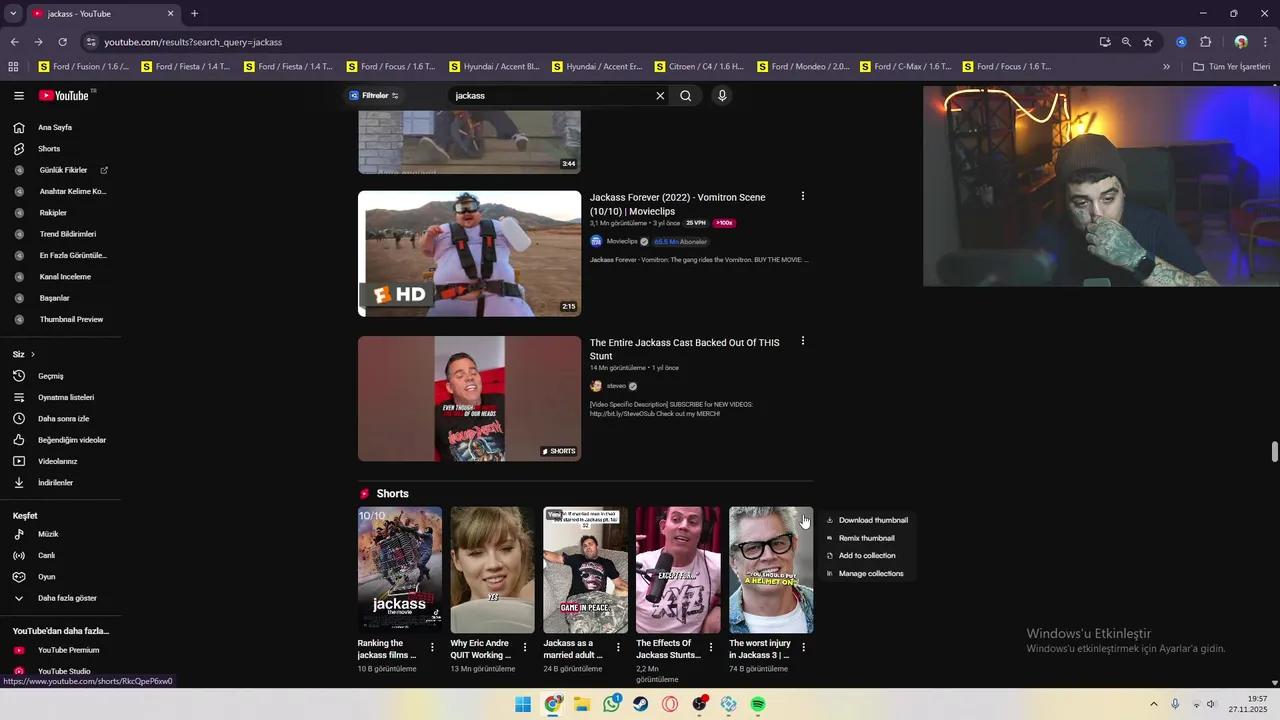Open İndirilenler download icon

(18, 483)
